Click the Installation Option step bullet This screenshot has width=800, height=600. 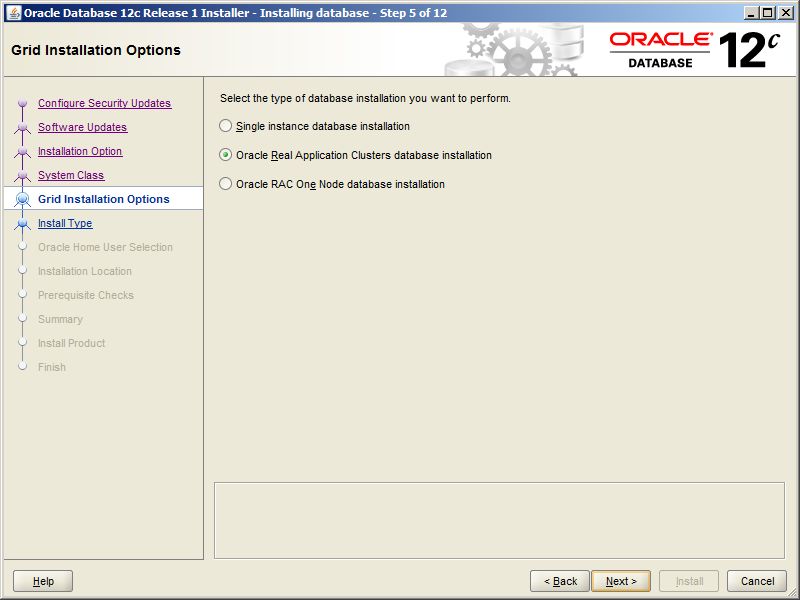coord(22,151)
